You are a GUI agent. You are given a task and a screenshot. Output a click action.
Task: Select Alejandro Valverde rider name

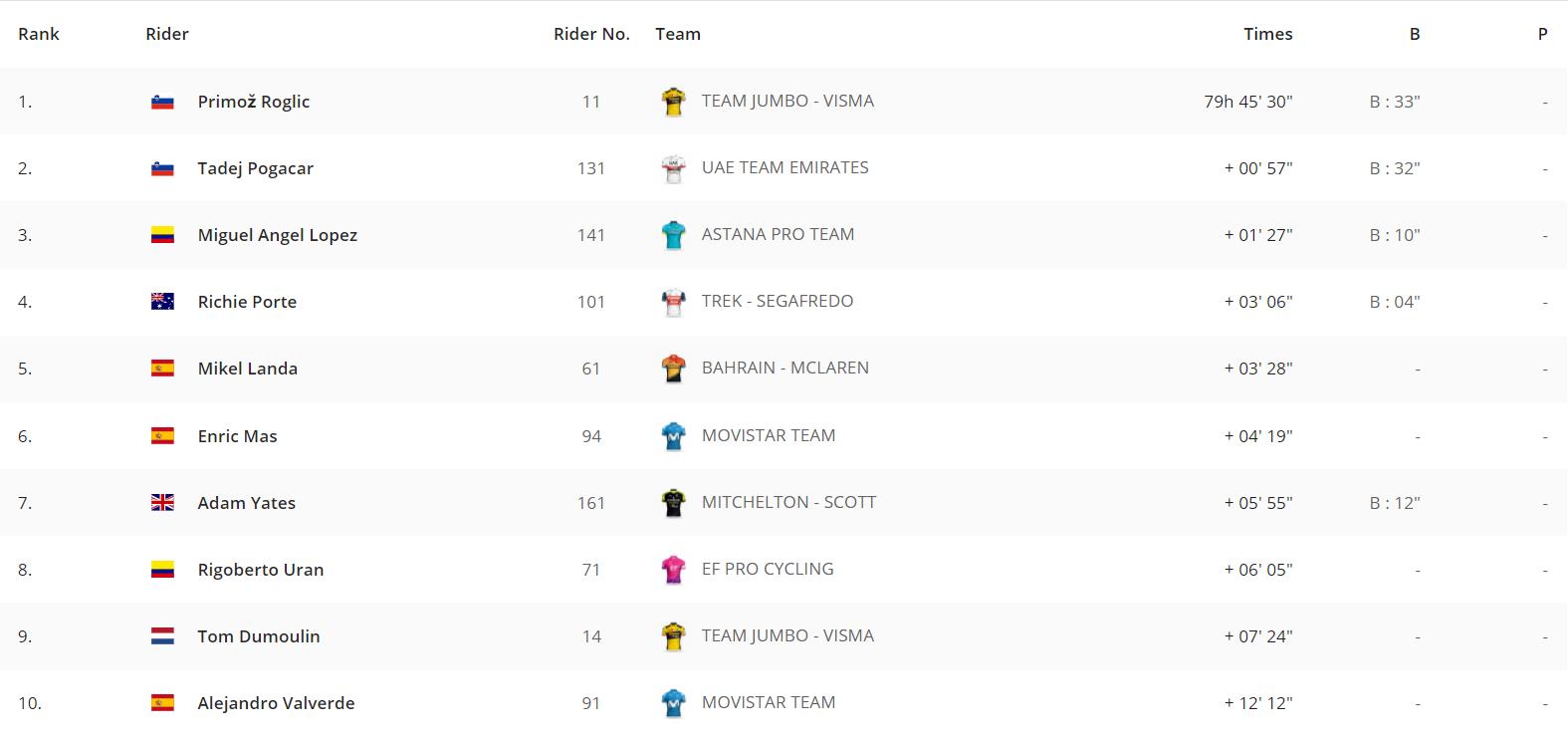(276, 703)
